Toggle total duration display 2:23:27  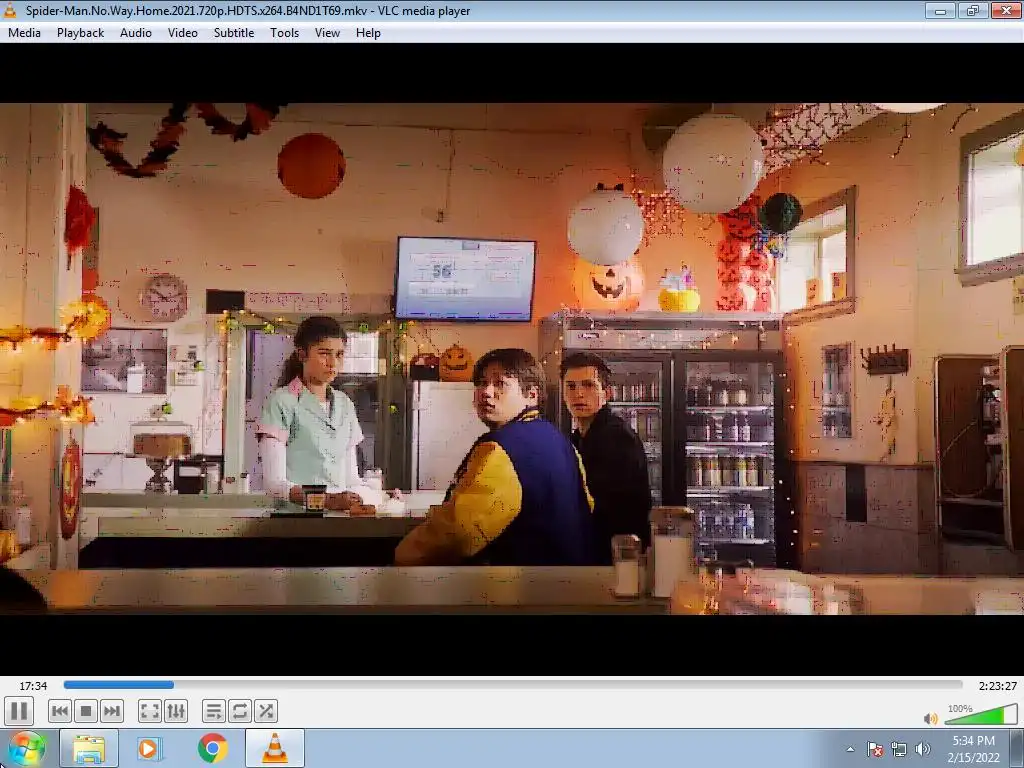pyautogui.click(x=997, y=686)
